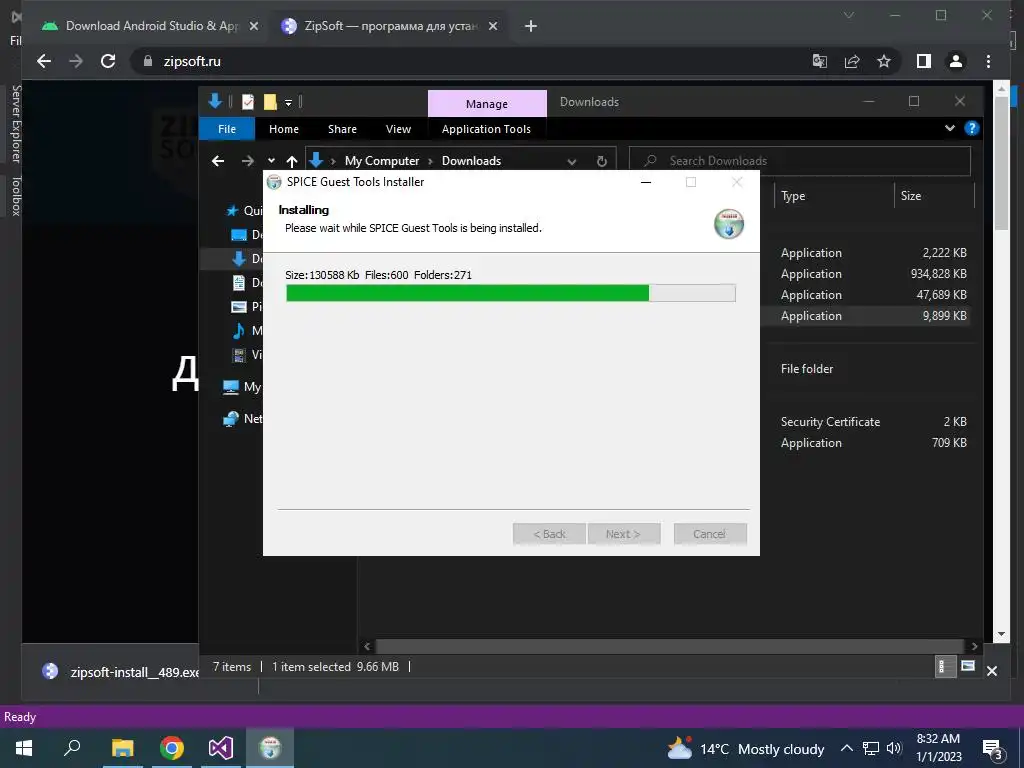The image size is (1024, 768).
Task: Refresh the Downloads folder view
Action: coord(601,161)
